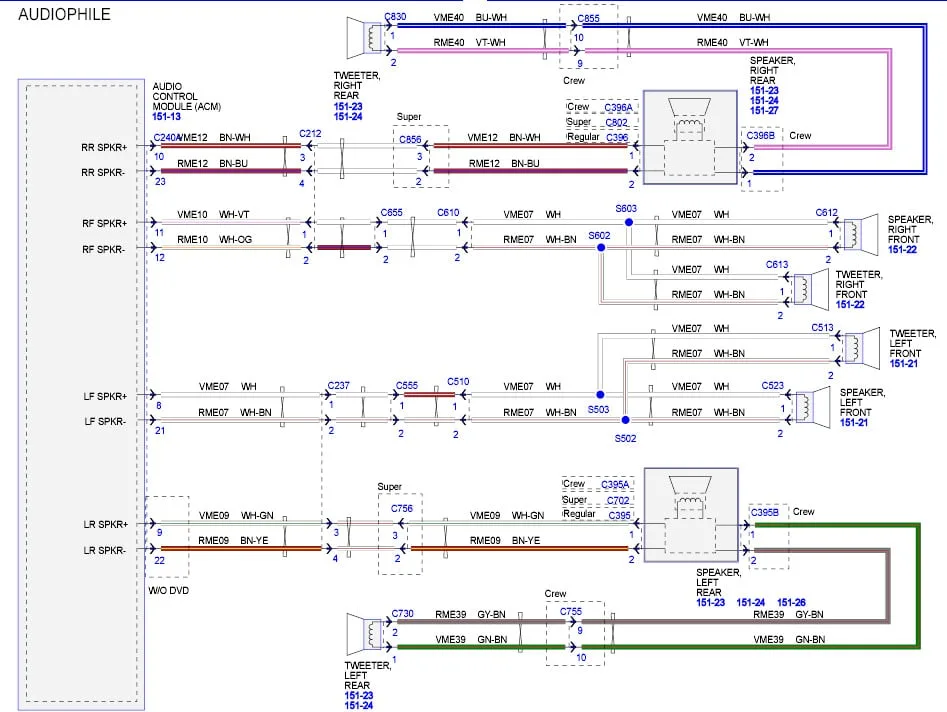Click connector label C396B
The width and height of the screenshot is (947, 712).
click(x=760, y=136)
